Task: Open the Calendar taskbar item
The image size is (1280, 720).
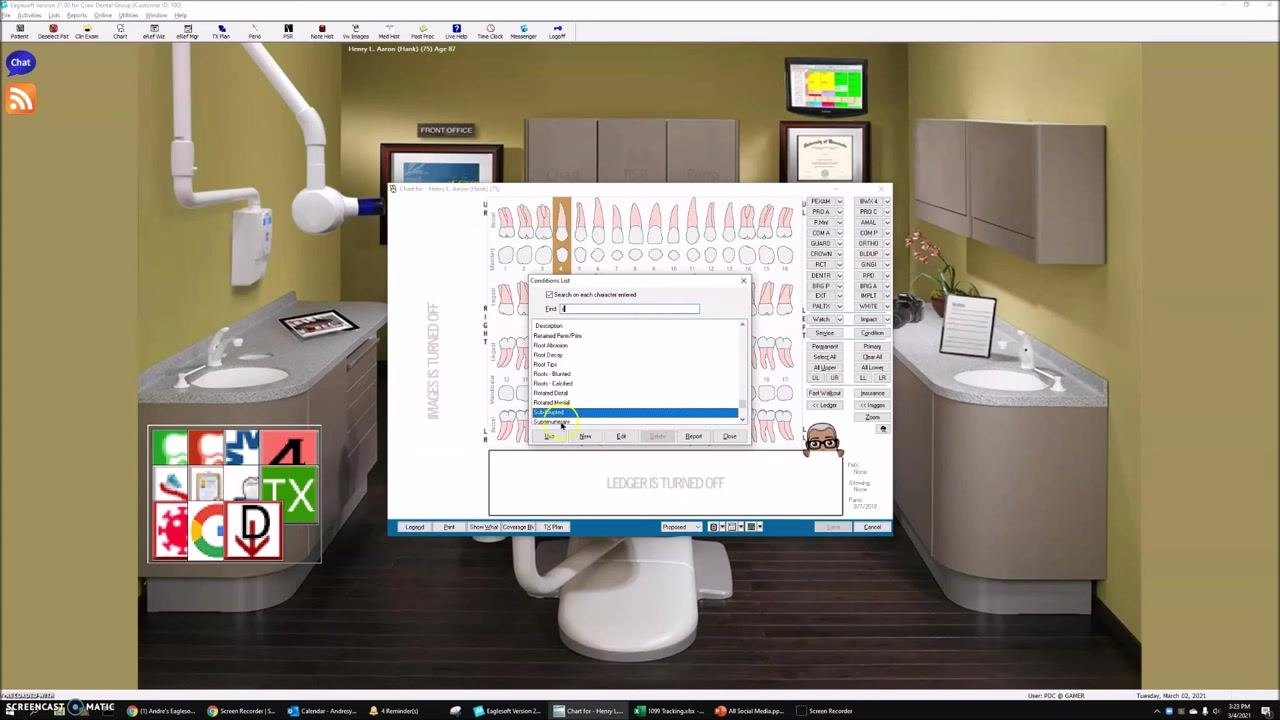Action: (x=322, y=711)
